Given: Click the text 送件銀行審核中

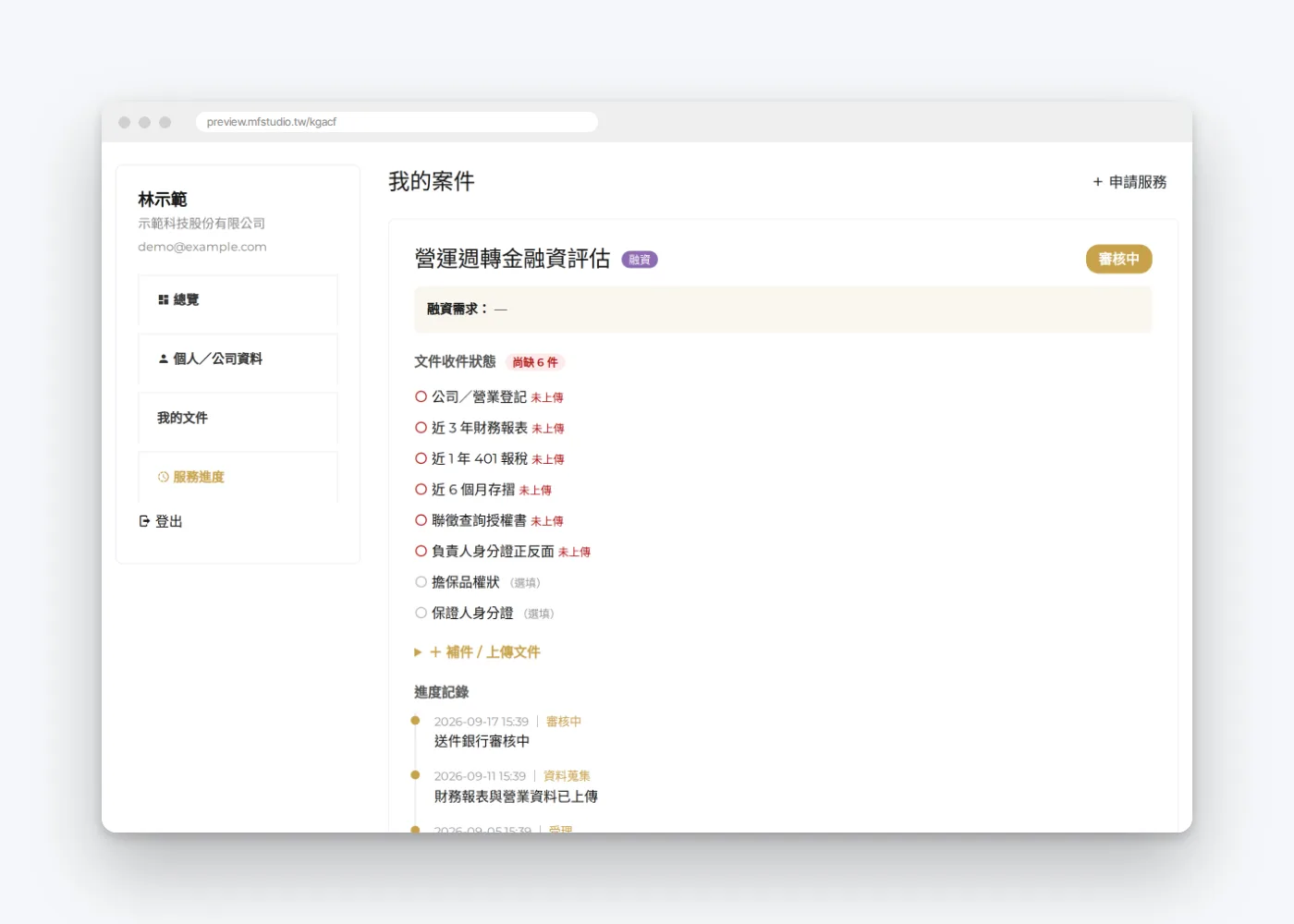Looking at the screenshot, I should pos(482,741).
